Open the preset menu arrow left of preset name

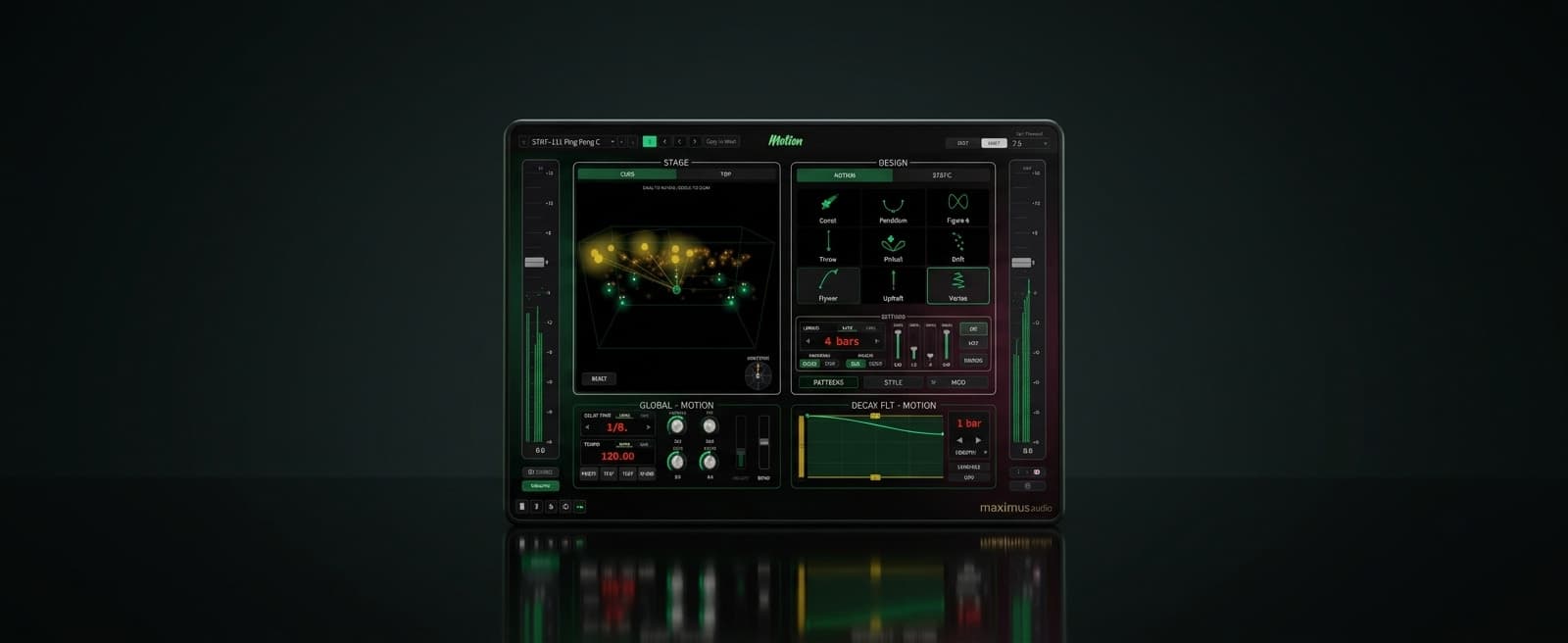pos(523,141)
